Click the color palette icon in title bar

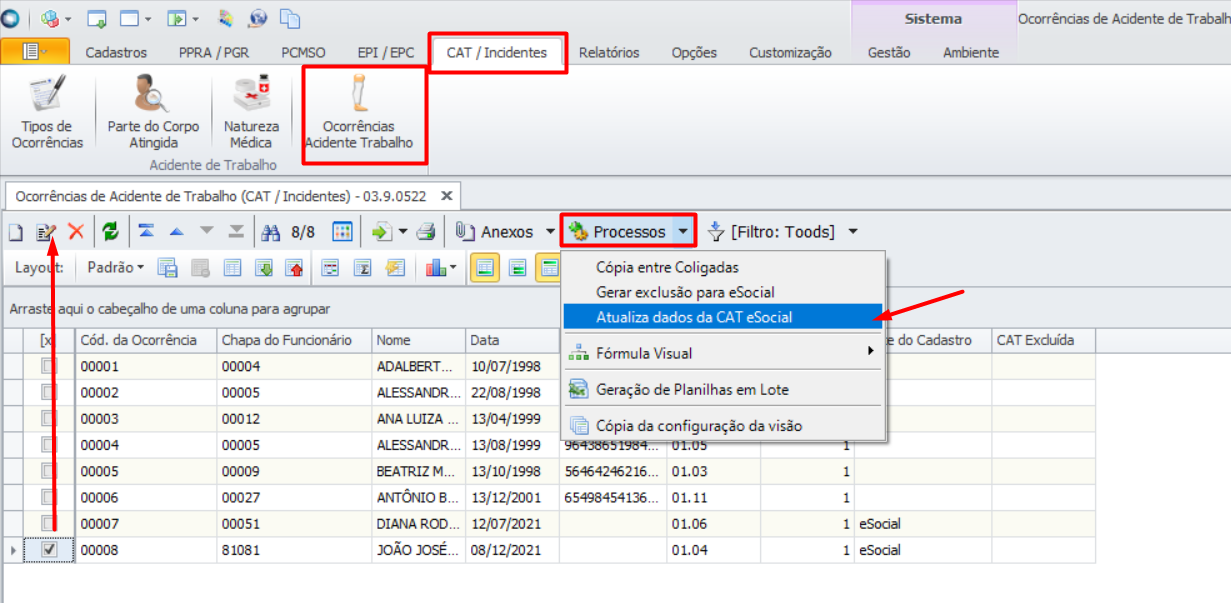tap(226, 18)
